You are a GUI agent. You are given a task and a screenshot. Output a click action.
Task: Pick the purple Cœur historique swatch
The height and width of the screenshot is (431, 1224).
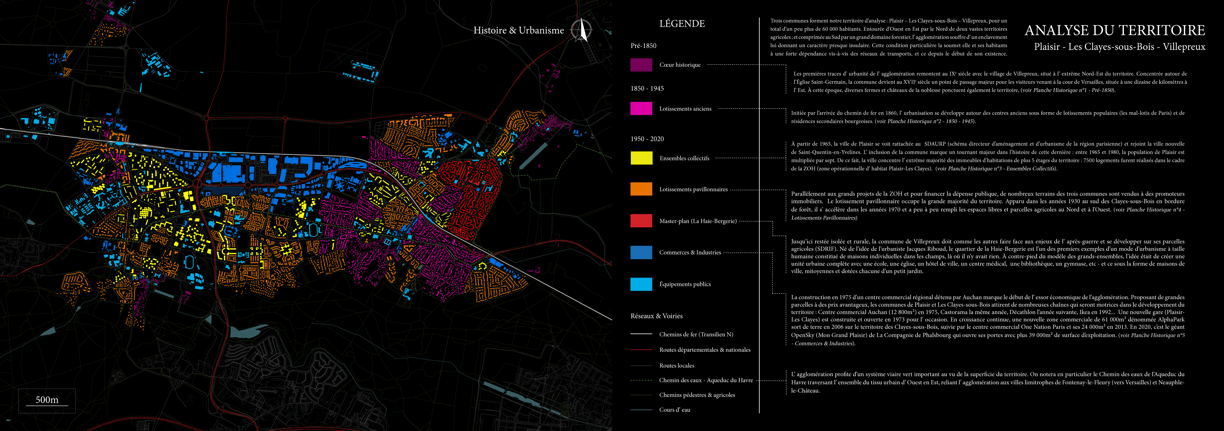pos(641,65)
